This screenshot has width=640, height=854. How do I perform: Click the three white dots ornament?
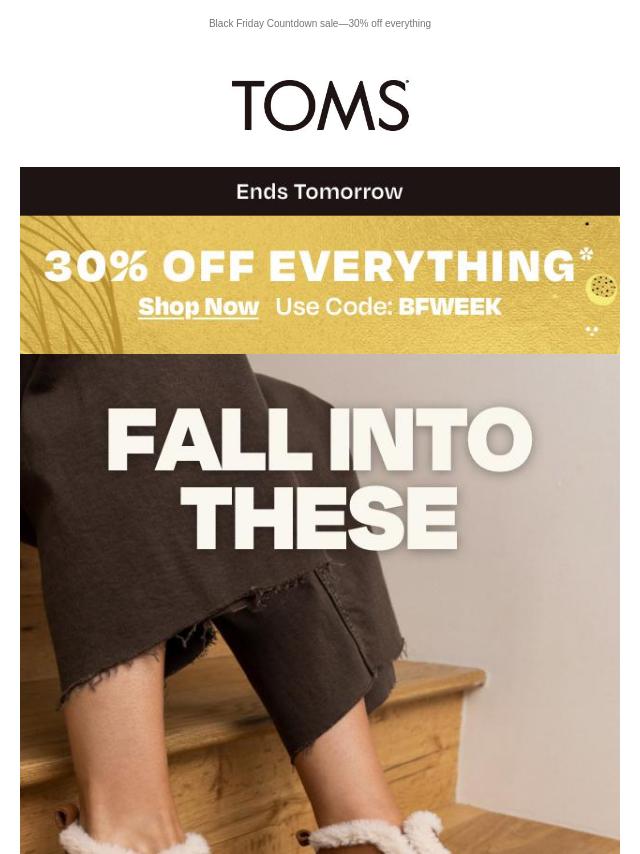(x=592, y=330)
